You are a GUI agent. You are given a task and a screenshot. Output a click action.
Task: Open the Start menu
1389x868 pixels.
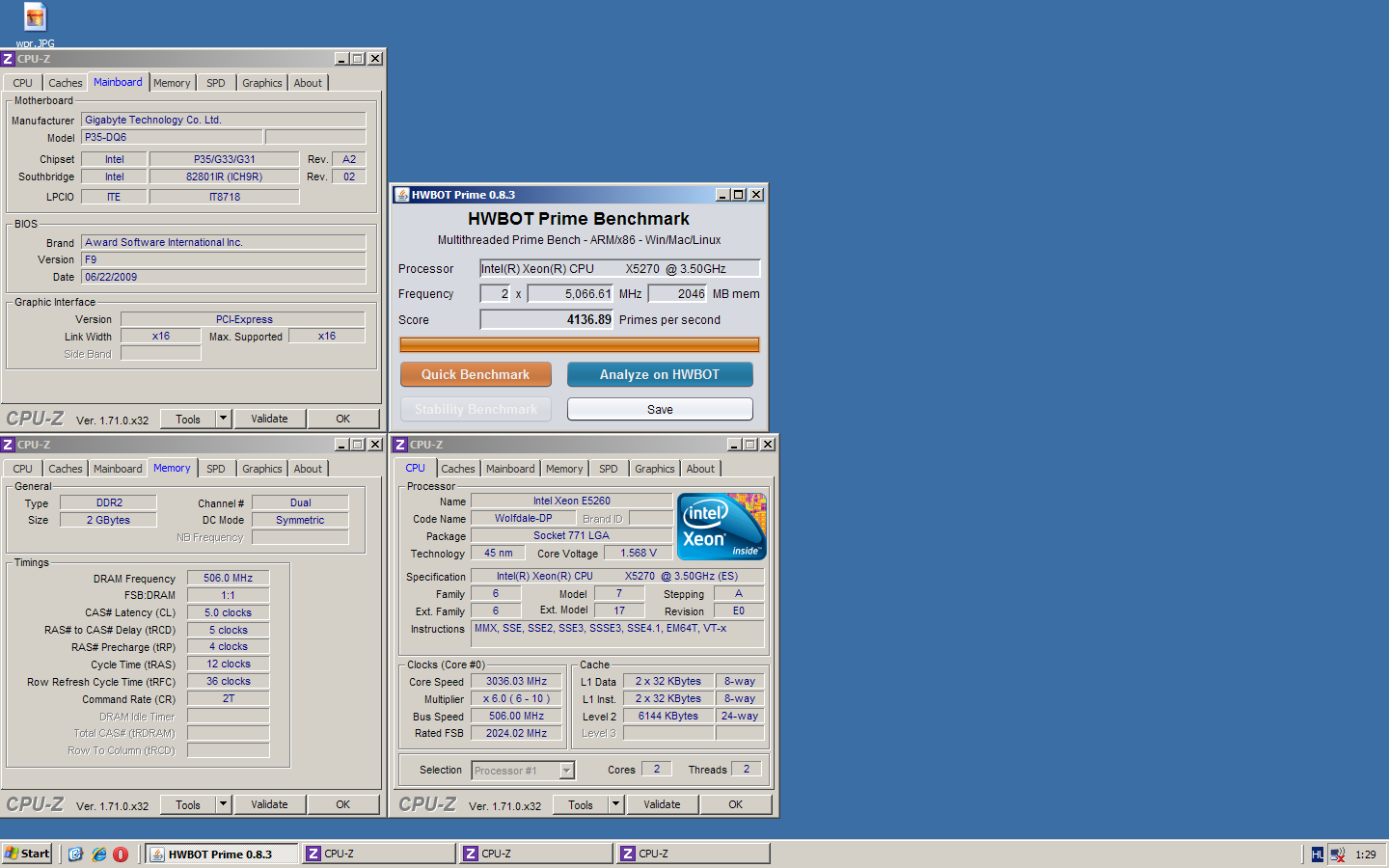point(27,854)
